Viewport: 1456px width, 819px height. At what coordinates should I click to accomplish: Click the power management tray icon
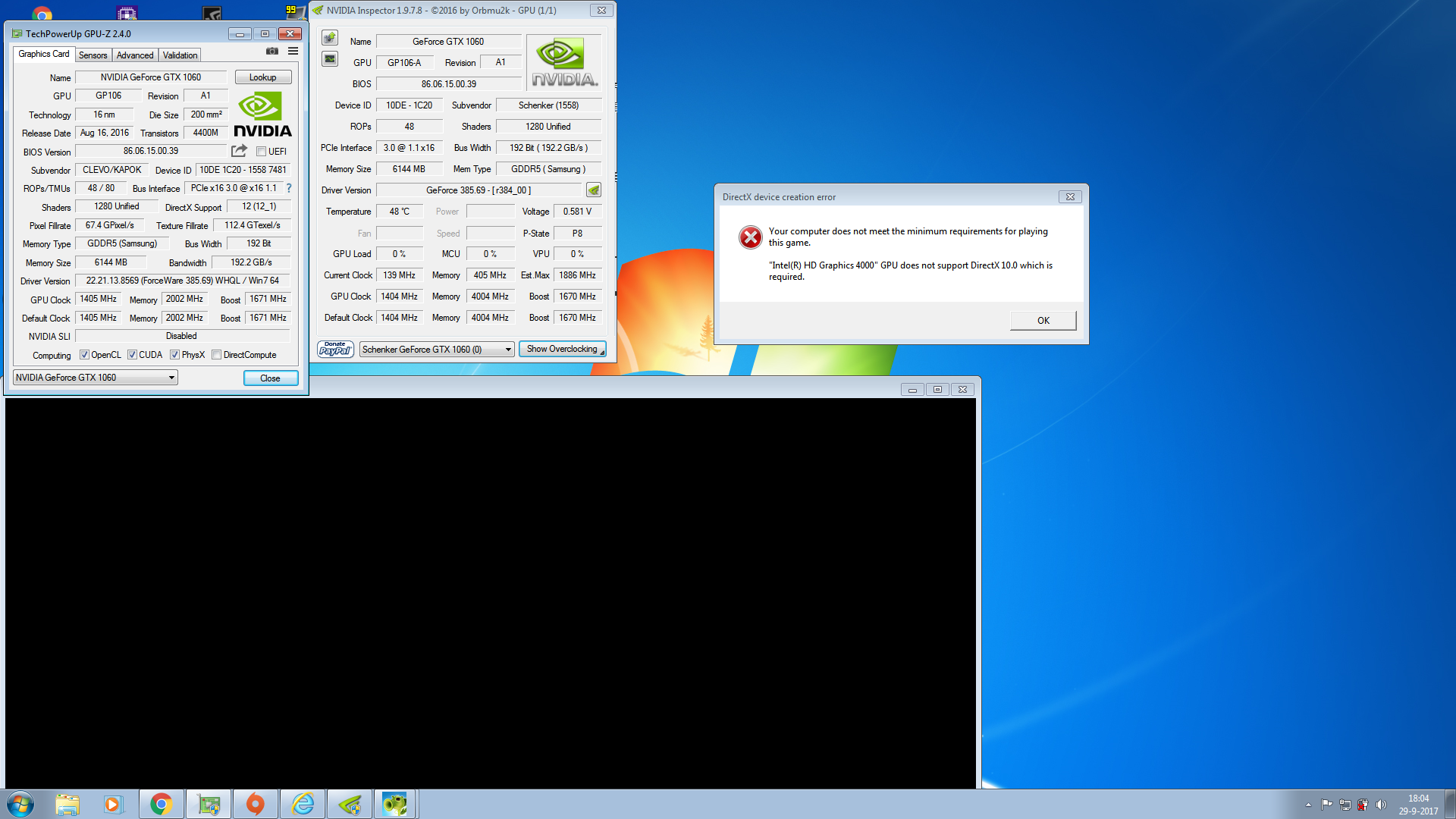pos(1363,805)
